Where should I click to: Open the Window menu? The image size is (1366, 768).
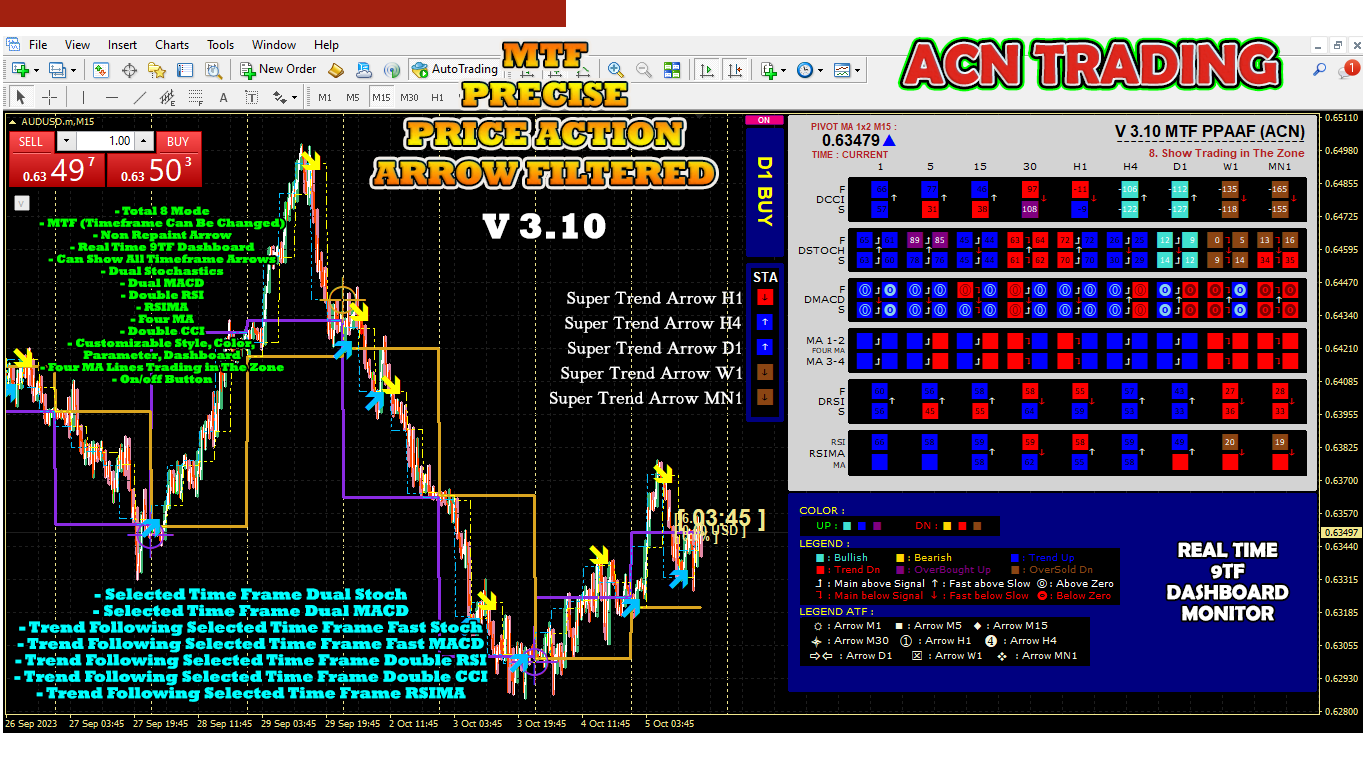[274, 45]
